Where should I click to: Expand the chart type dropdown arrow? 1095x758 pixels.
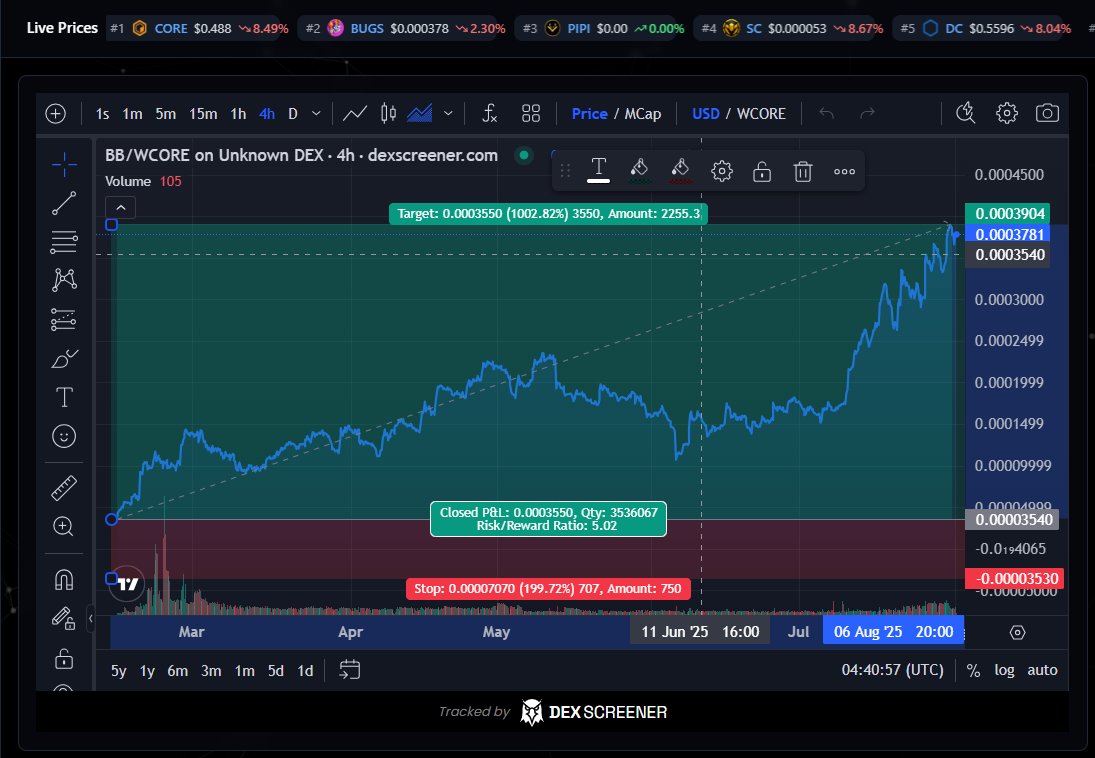448,113
